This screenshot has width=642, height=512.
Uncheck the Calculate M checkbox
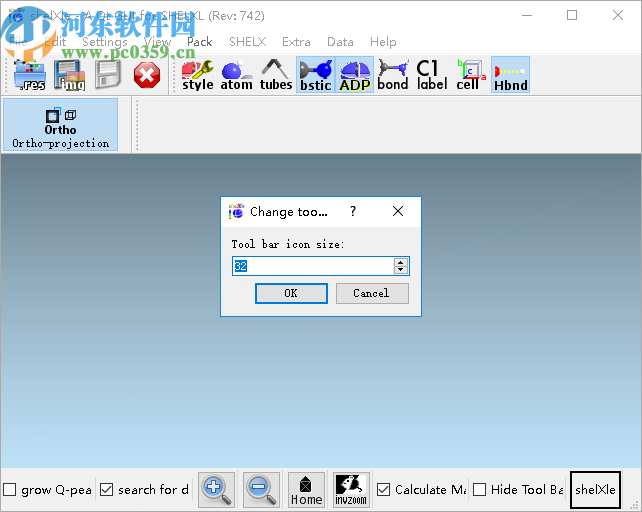pos(383,490)
